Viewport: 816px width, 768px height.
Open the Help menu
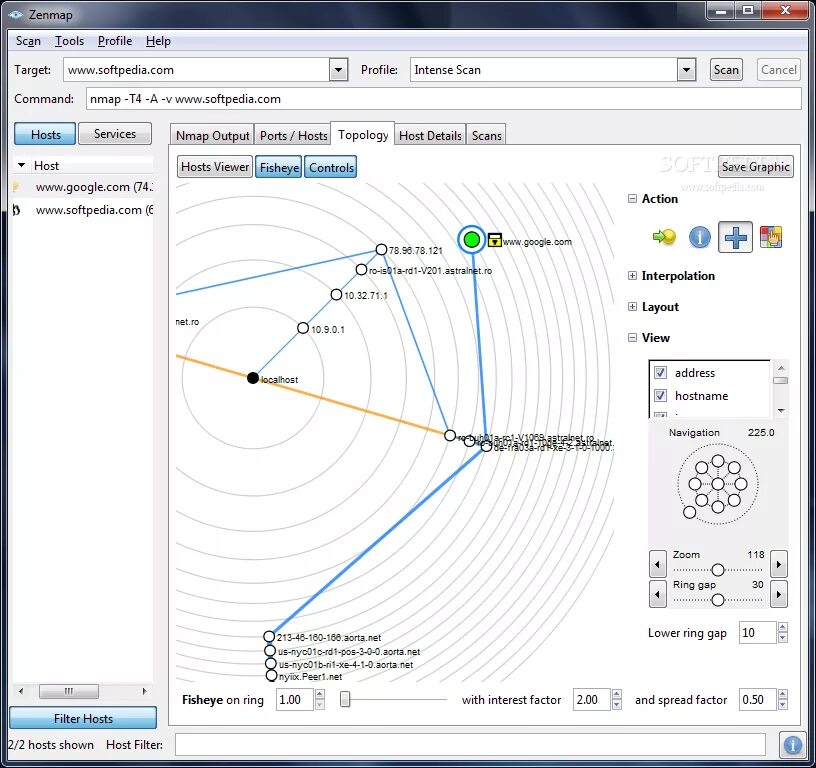158,41
